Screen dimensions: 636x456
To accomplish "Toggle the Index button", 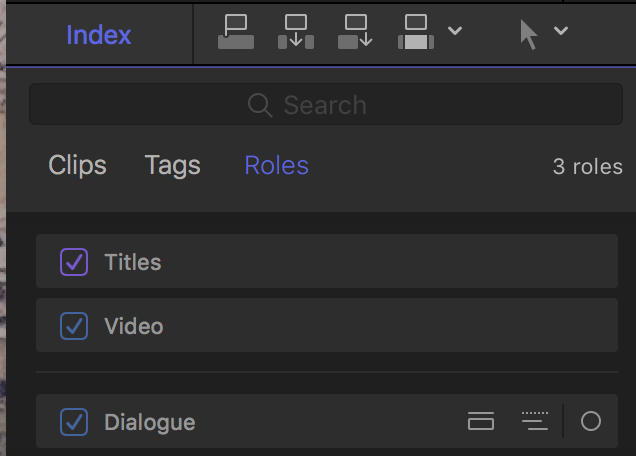I will coord(99,35).
